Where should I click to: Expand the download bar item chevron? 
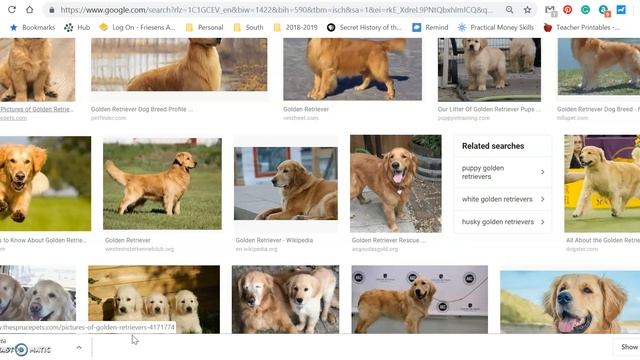pos(79,348)
